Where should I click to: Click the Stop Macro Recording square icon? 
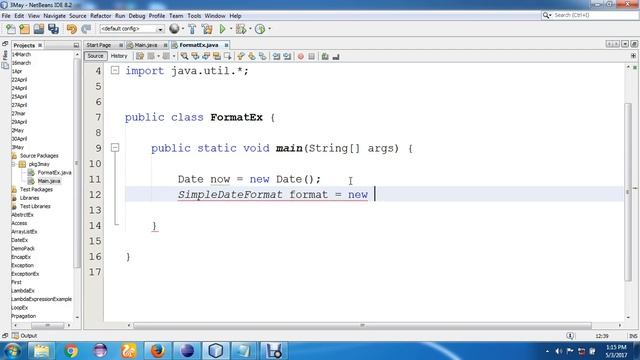311,56
